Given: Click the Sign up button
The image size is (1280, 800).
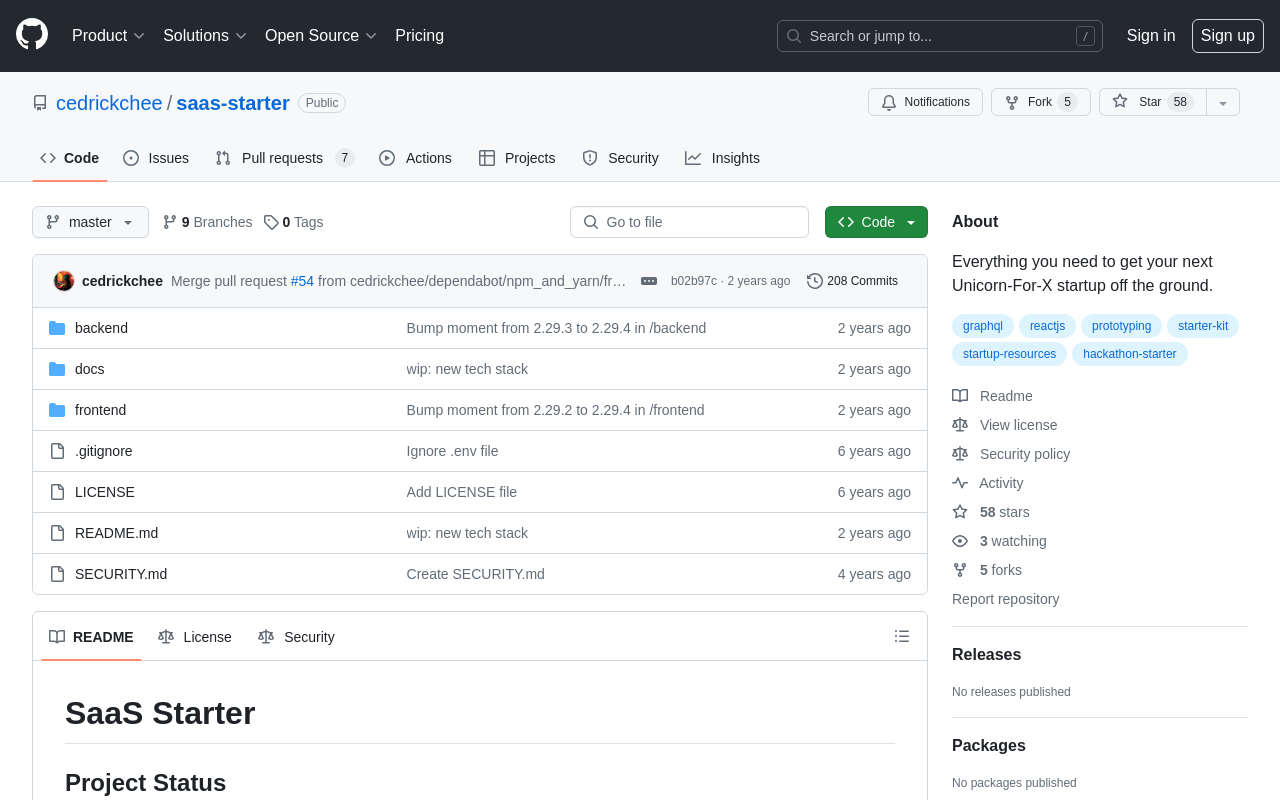Looking at the screenshot, I should point(1227,36).
